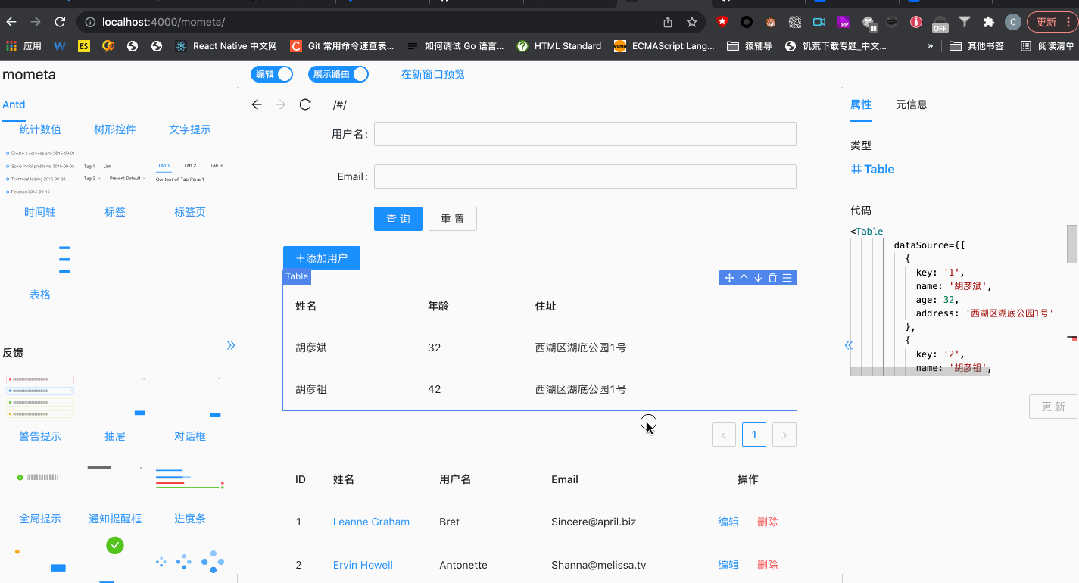Screen dimensions: 1079x583
Task: Refresh the preview using its reload icon
Action: pos(304,104)
